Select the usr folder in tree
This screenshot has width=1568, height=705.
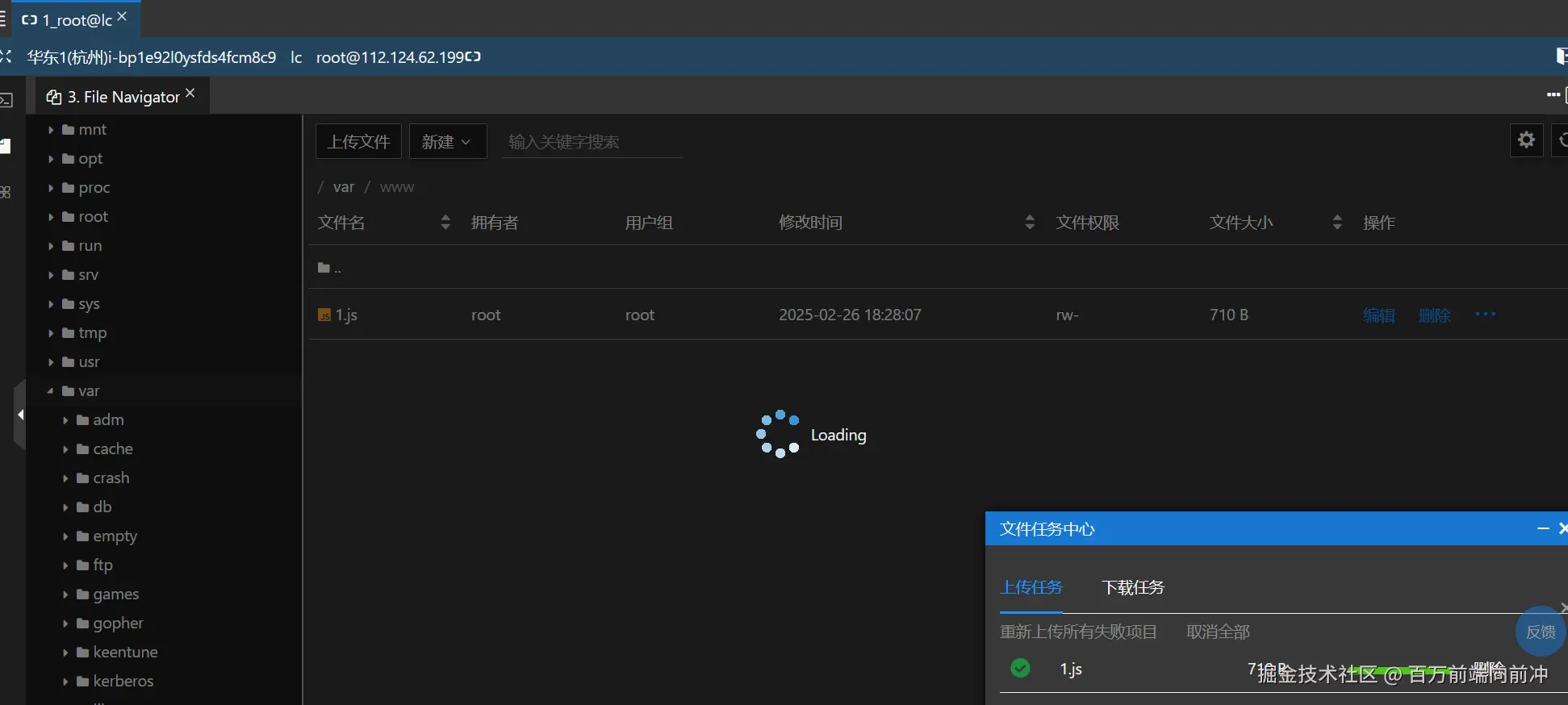coord(89,362)
